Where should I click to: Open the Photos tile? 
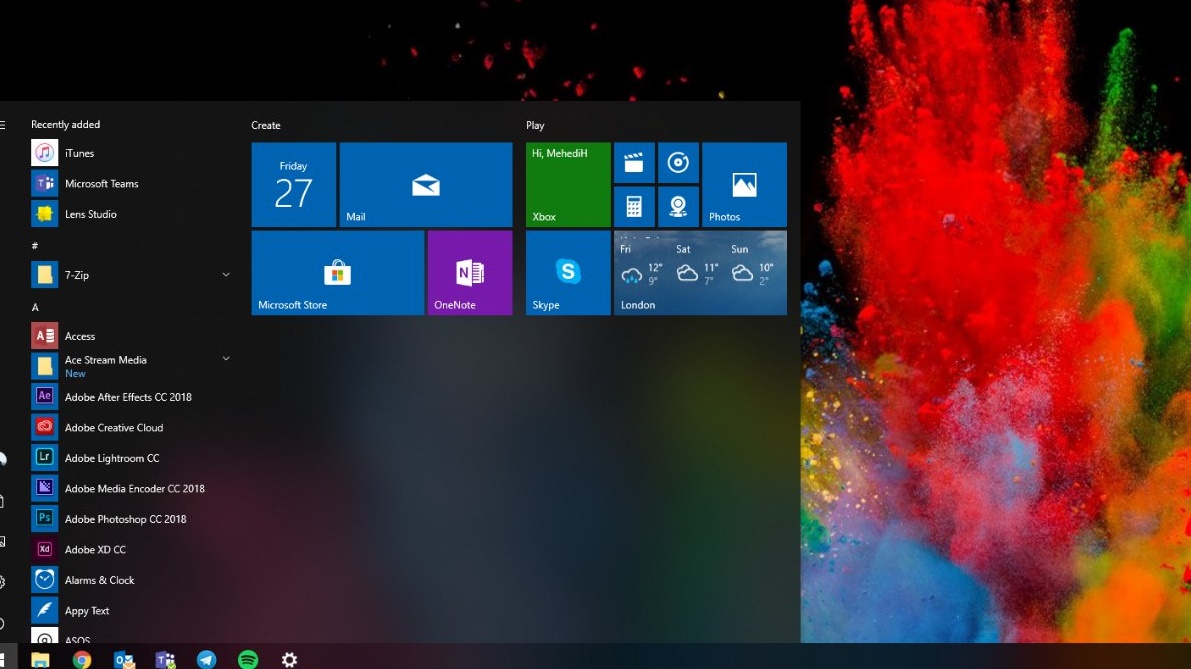point(744,185)
